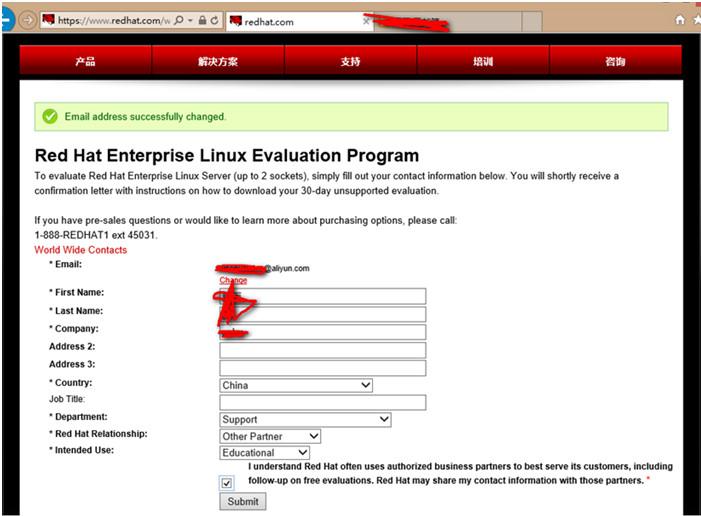Image resolution: width=701 pixels, height=516 pixels.
Task: Focus the First Name input field
Action: [322, 296]
